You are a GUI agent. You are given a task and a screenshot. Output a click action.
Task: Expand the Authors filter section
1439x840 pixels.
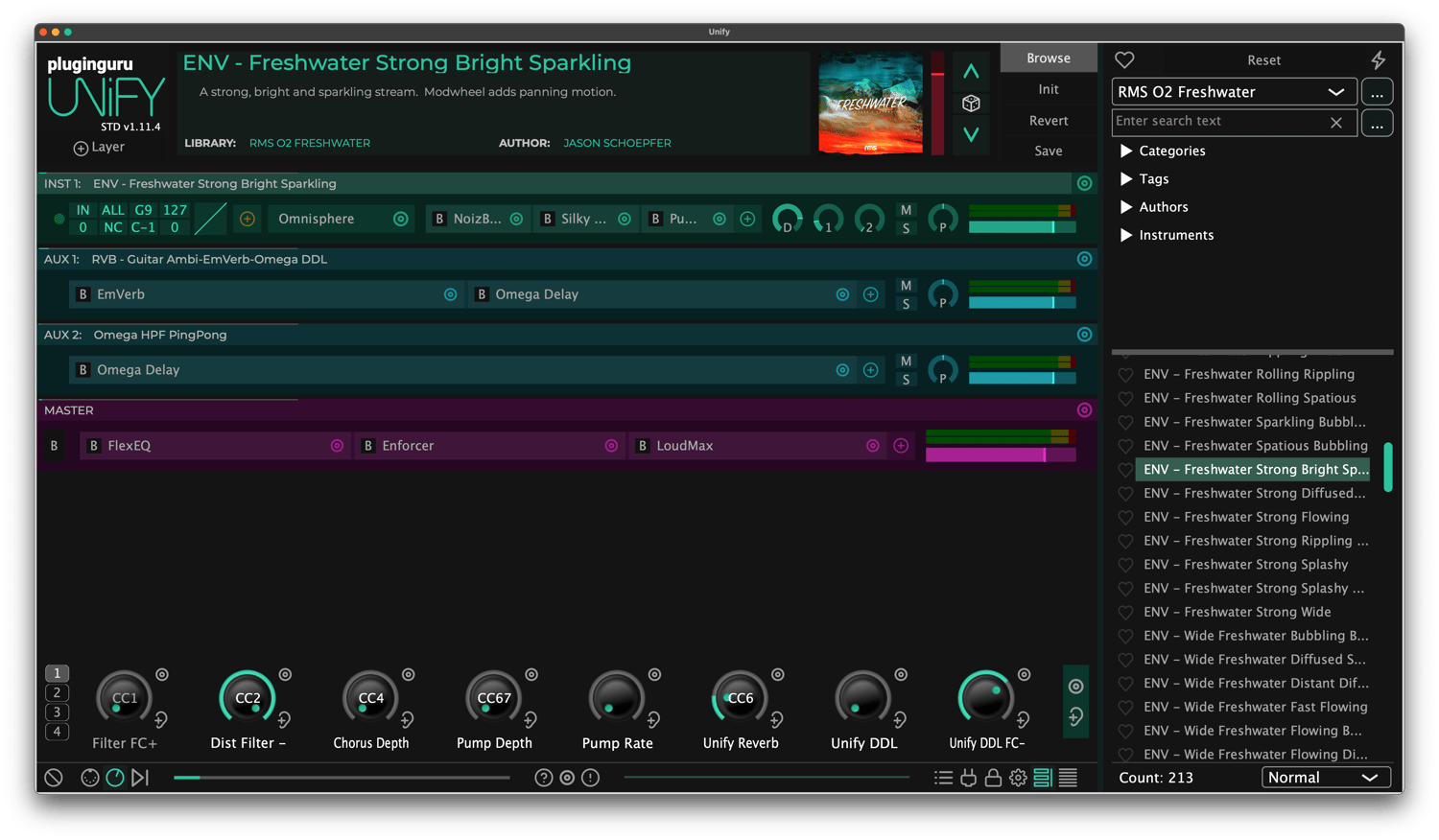pos(1154,207)
